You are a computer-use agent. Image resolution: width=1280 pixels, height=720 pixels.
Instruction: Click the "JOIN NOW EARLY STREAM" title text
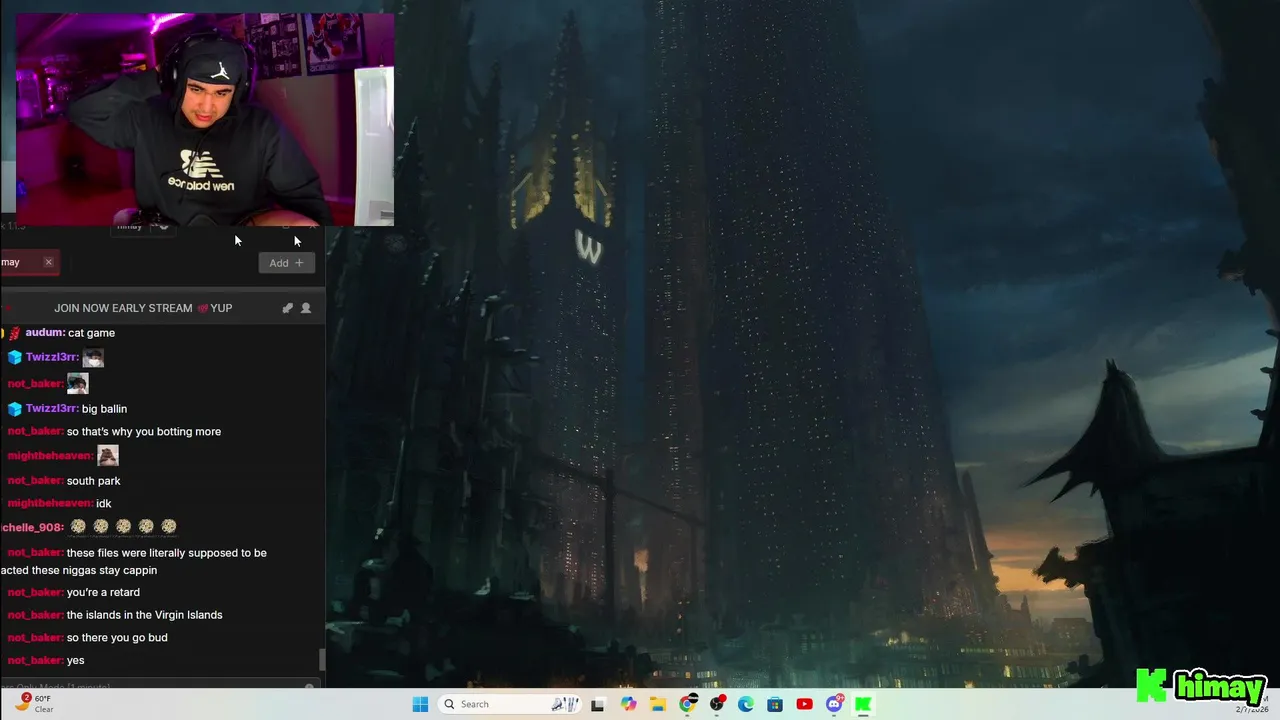coord(123,308)
